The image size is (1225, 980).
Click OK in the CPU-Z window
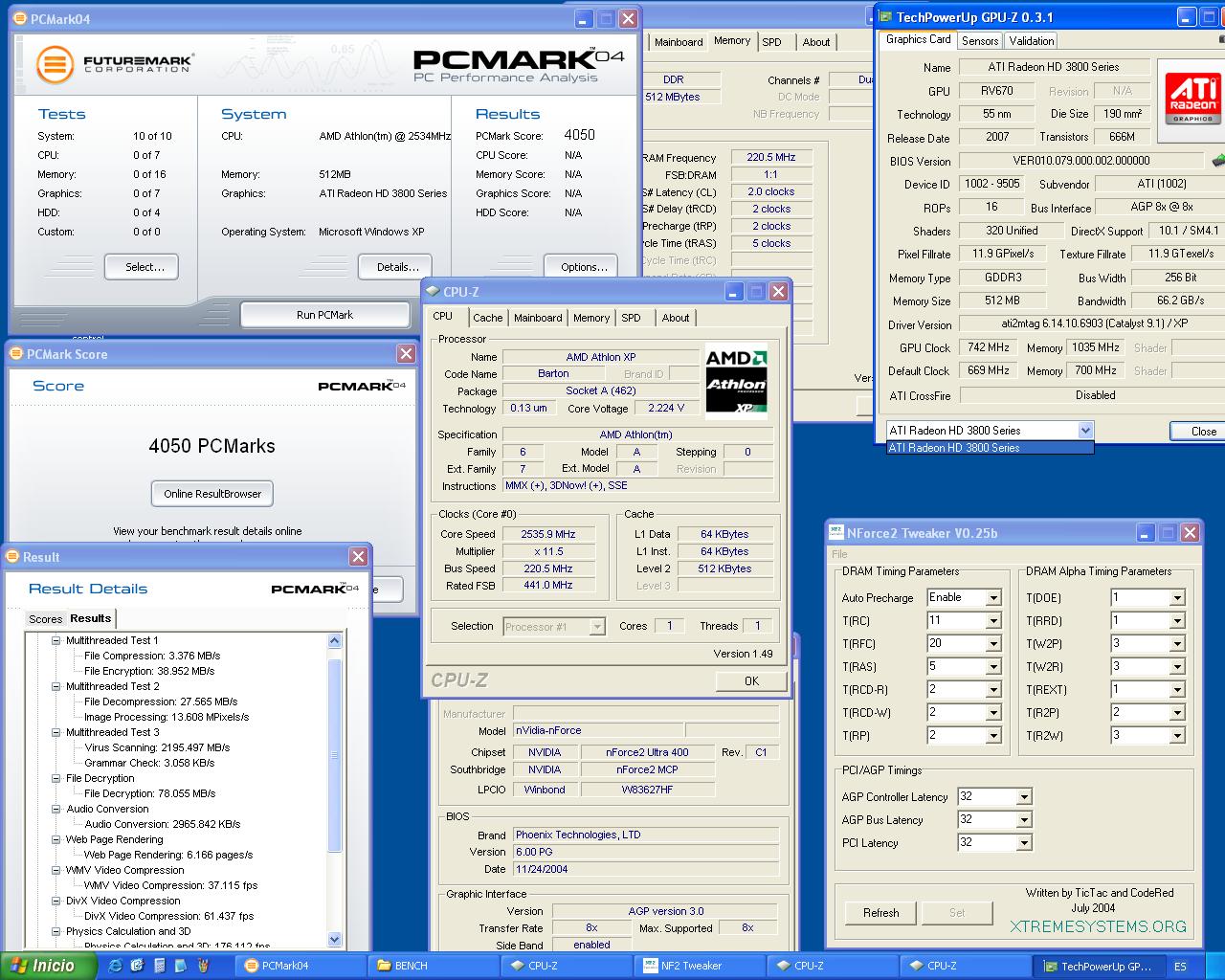point(751,681)
